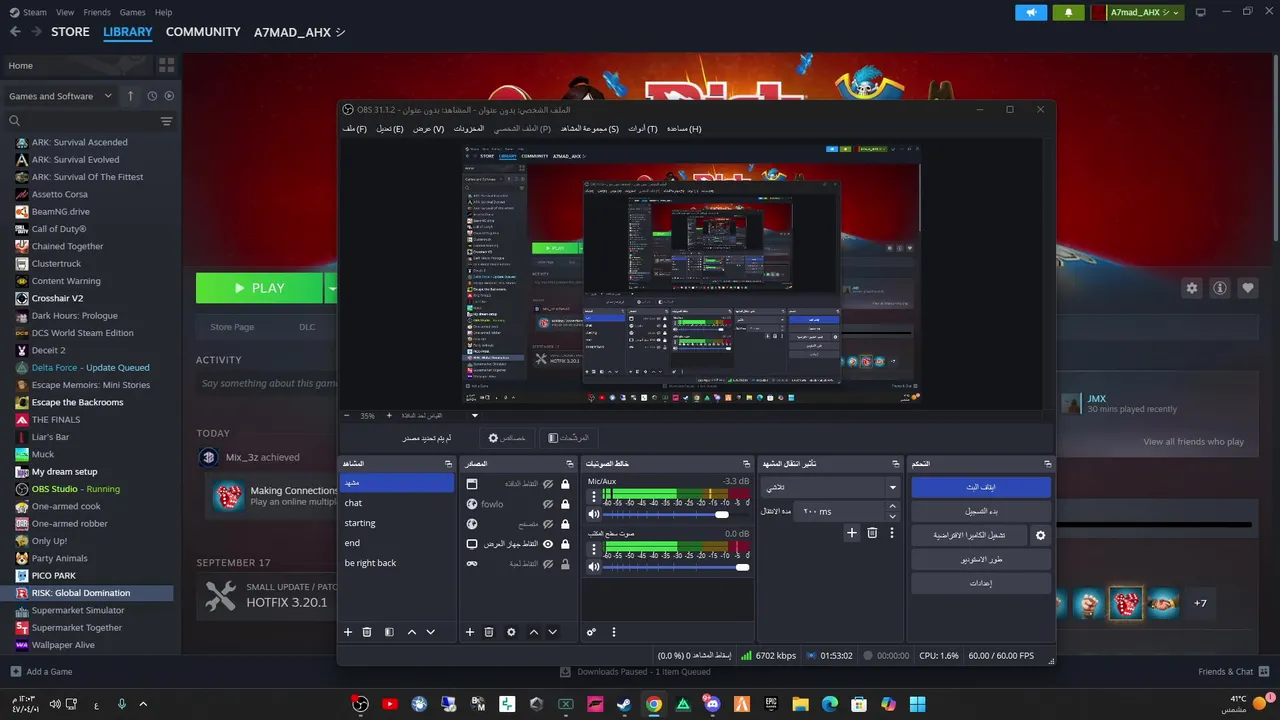This screenshot has height=720, width=1280.
Task: Undock the Scenes panel via its float icon
Action: tap(448, 464)
